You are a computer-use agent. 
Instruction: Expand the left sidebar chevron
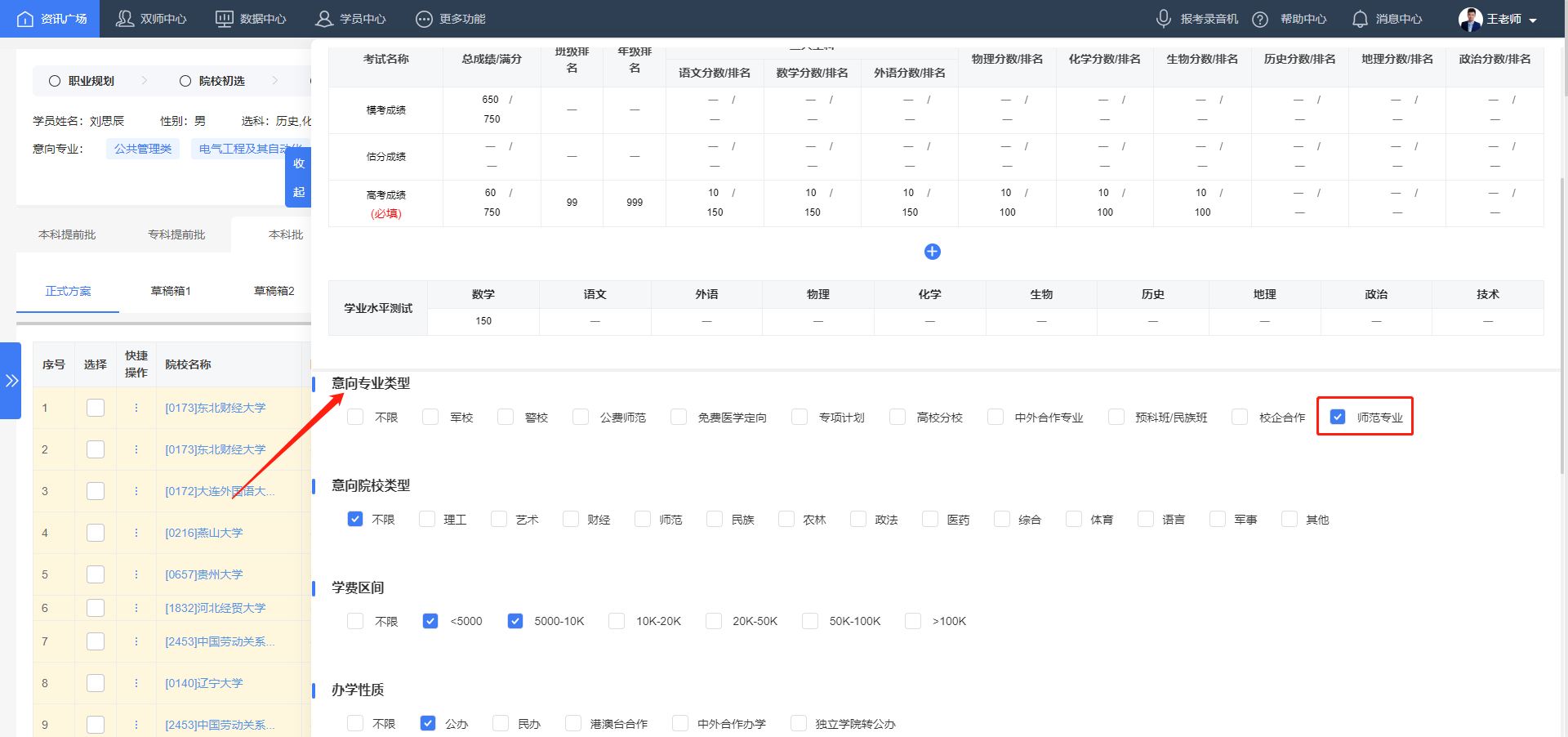[x=11, y=381]
